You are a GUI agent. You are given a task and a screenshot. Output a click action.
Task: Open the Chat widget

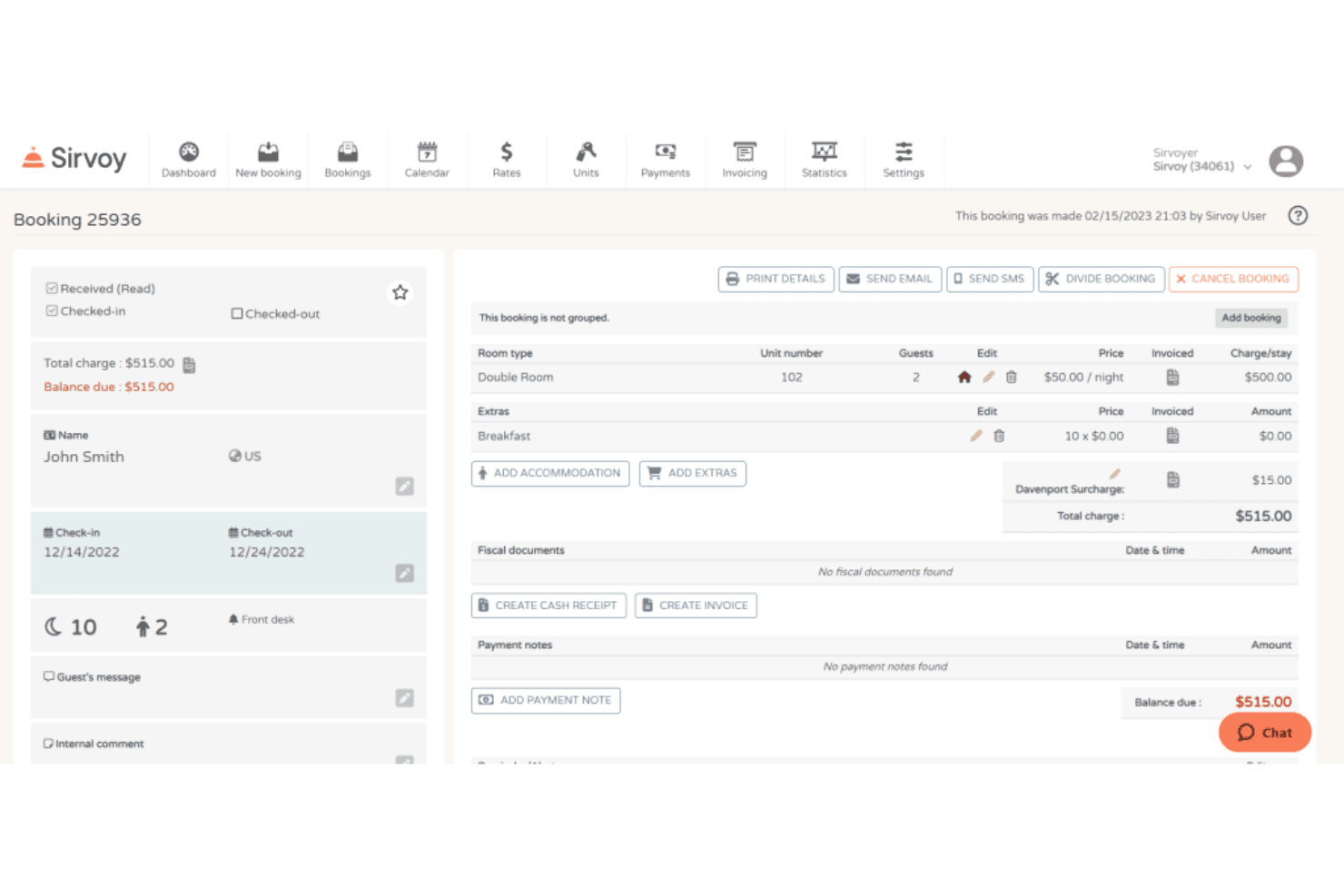click(1265, 733)
